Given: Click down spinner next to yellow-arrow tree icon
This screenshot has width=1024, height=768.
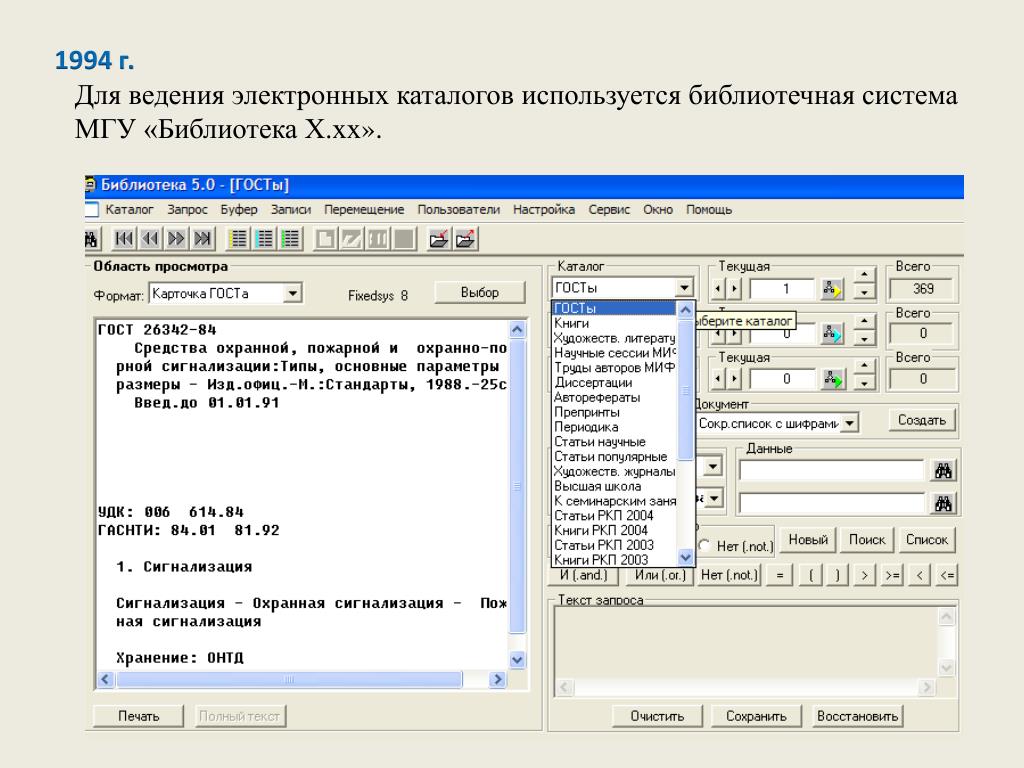Looking at the screenshot, I should [x=864, y=293].
